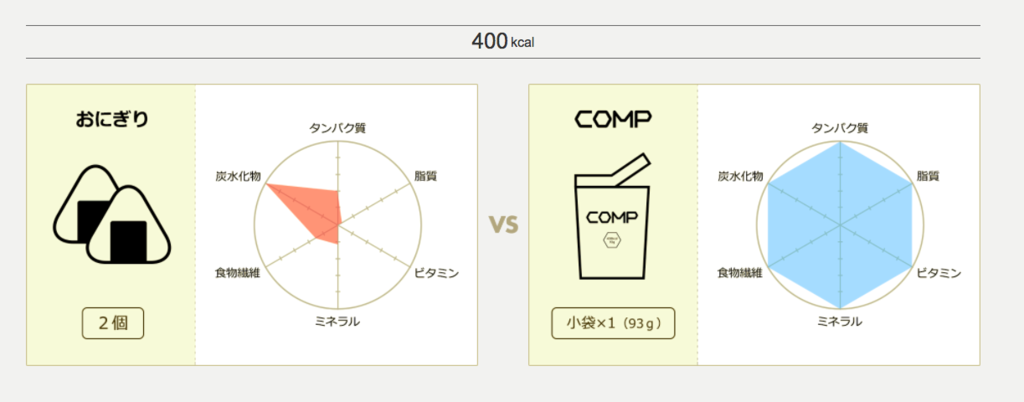Click the beige VS text
This screenshot has width=1024, height=402.
click(503, 224)
